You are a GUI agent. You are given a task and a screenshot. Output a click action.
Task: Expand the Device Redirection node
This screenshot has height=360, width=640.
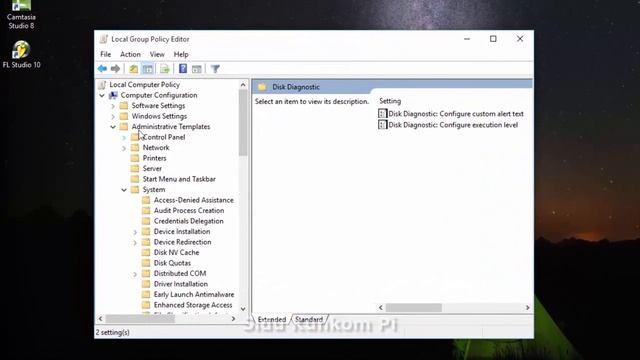[135, 242]
